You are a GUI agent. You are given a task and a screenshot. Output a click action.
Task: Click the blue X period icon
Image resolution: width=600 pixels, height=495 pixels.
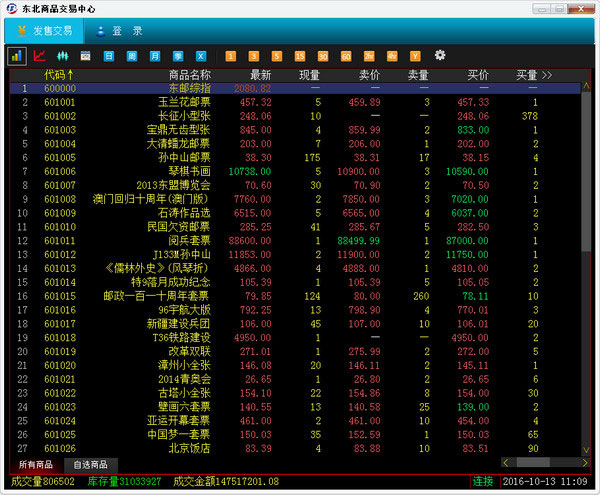coord(201,56)
